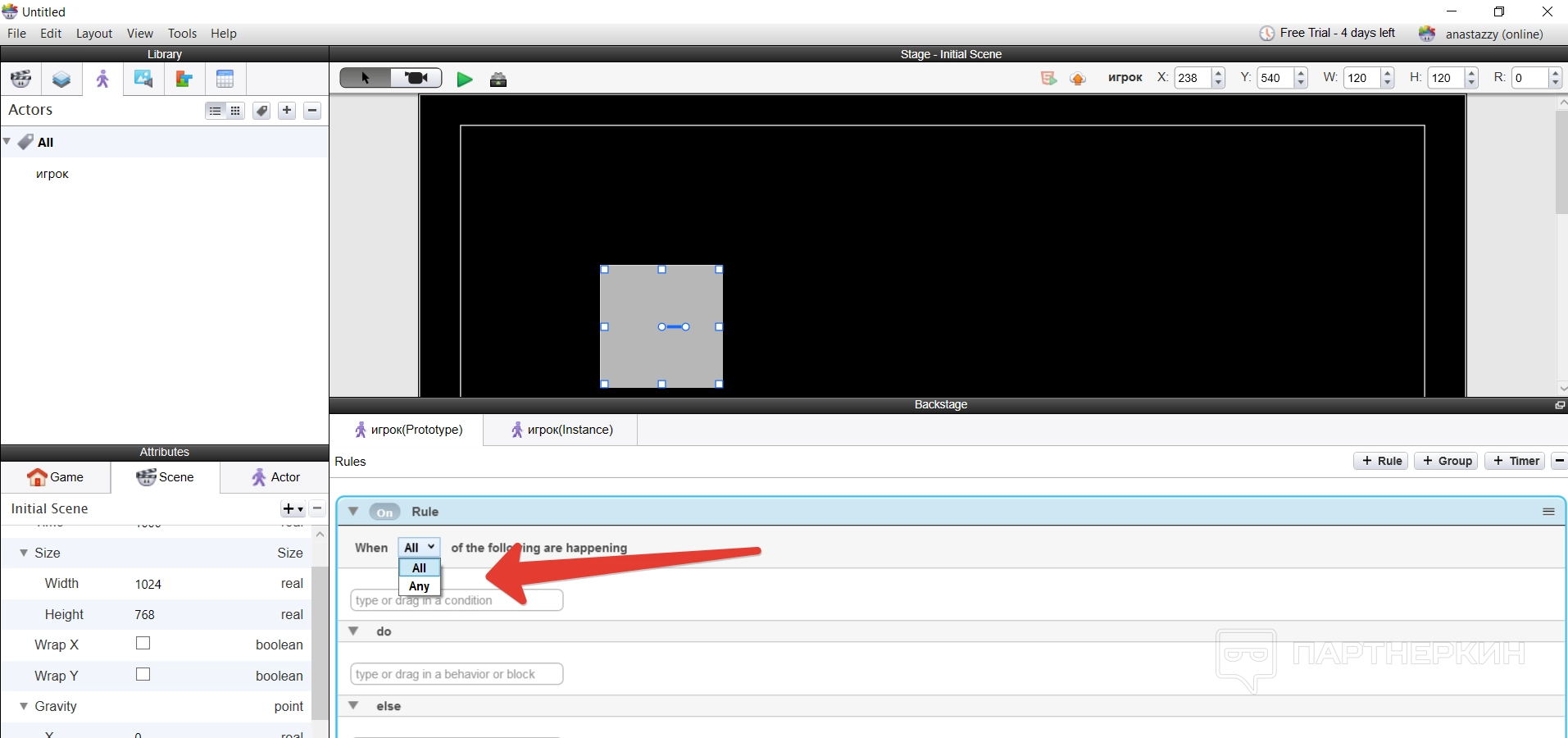The width and height of the screenshot is (1568, 738).
Task: Switch to the Scene attributes tab
Action: (166, 477)
